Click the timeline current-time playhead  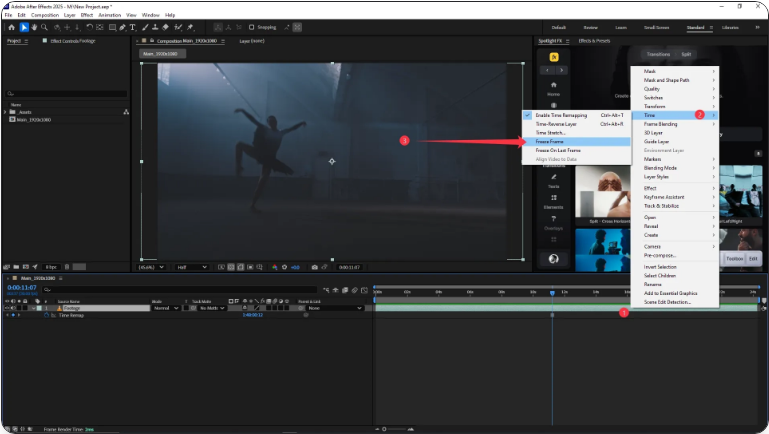(552, 292)
